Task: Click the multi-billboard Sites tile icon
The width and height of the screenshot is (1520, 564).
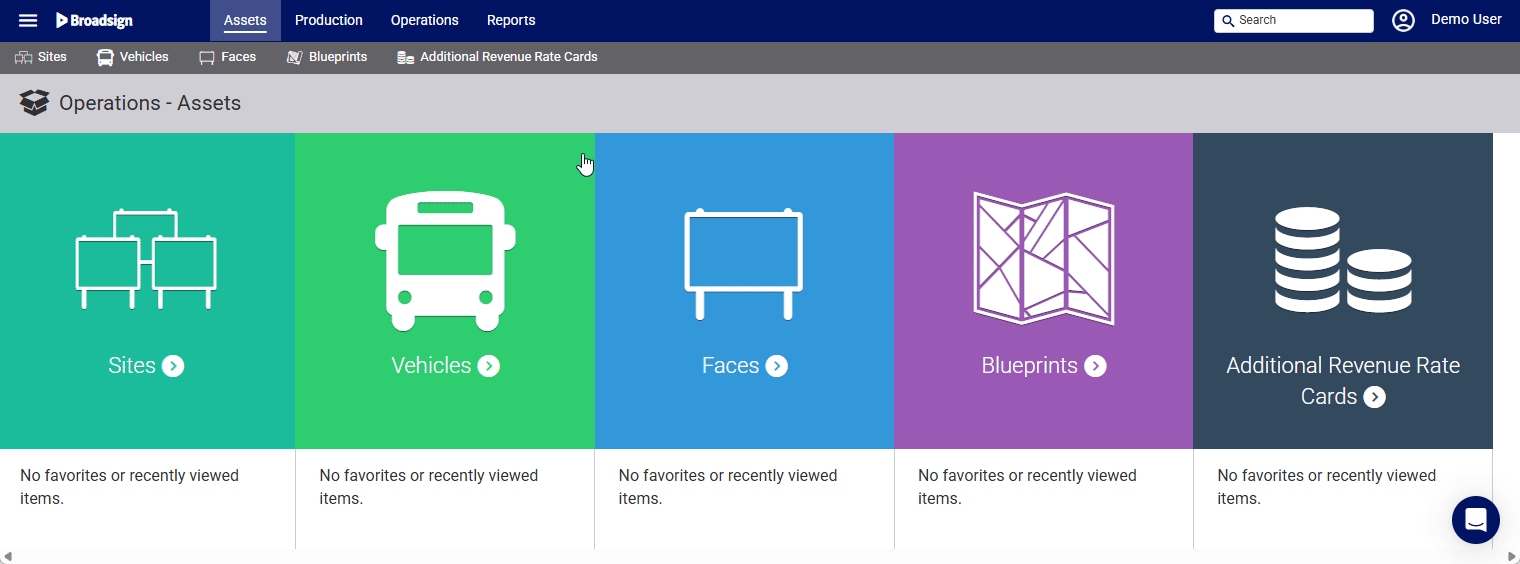Action: coord(146,258)
